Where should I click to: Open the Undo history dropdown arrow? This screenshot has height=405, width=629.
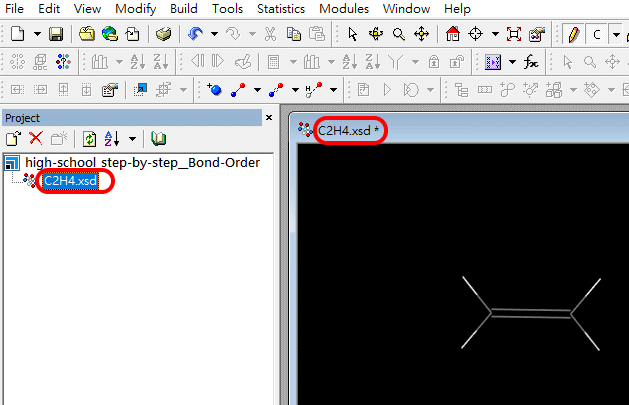pyautogui.click(x=214, y=34)
